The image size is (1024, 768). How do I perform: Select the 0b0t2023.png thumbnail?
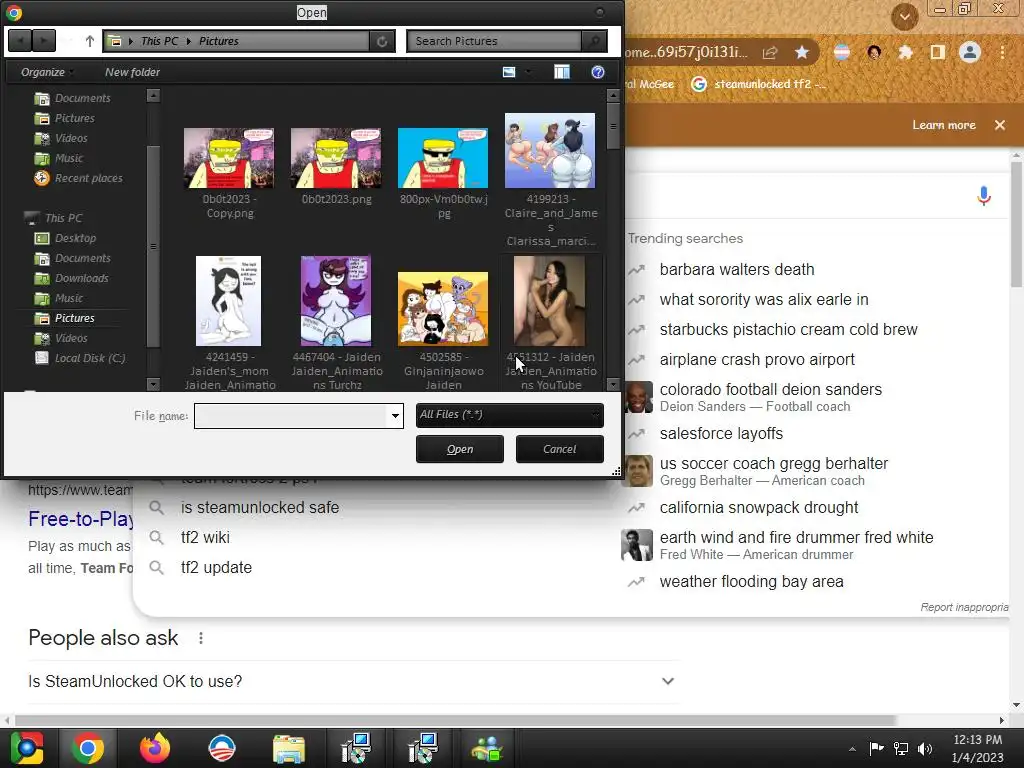pyautogui.click(x=336, y=157)
